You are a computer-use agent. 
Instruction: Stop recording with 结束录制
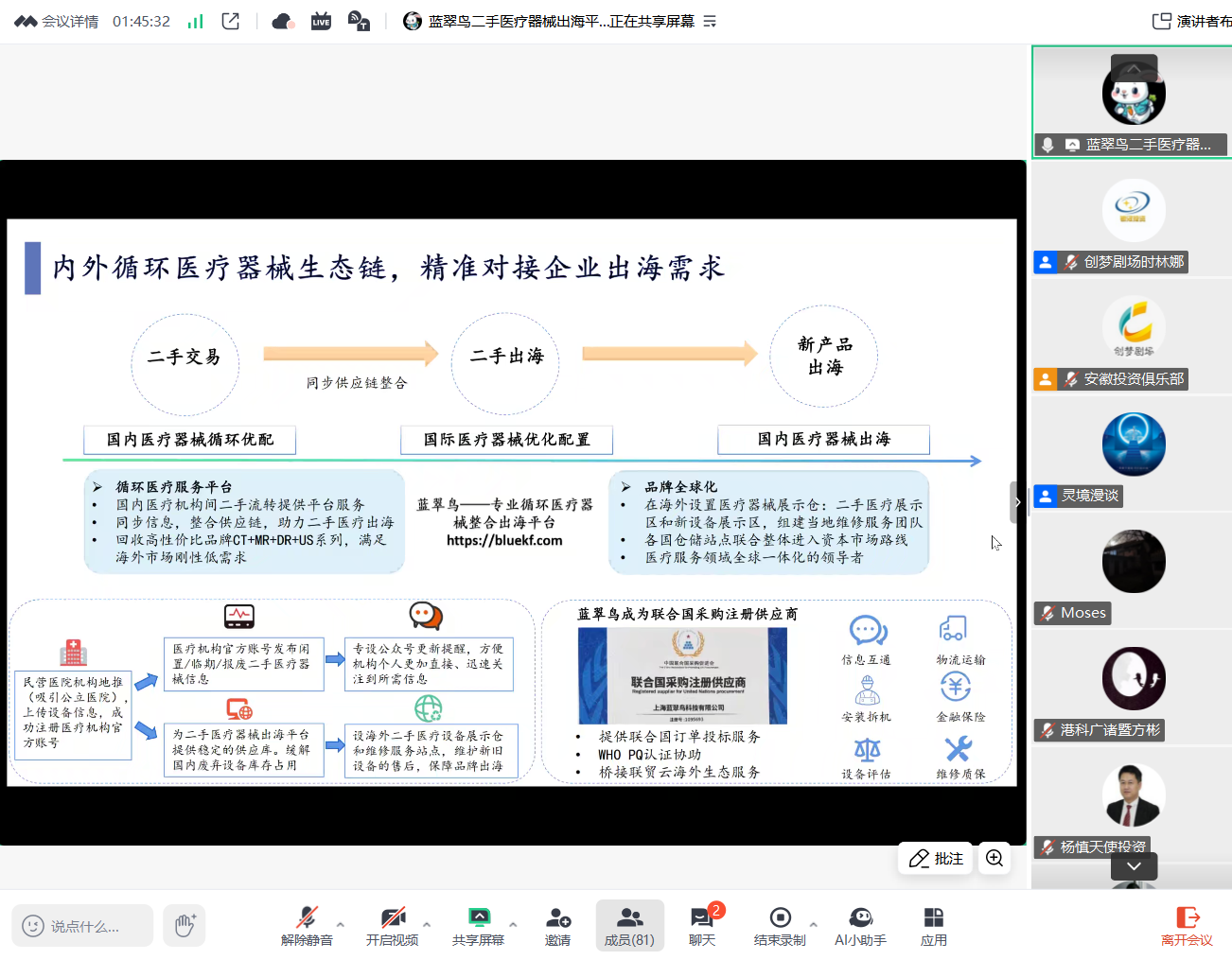click(x=780, y=926)
